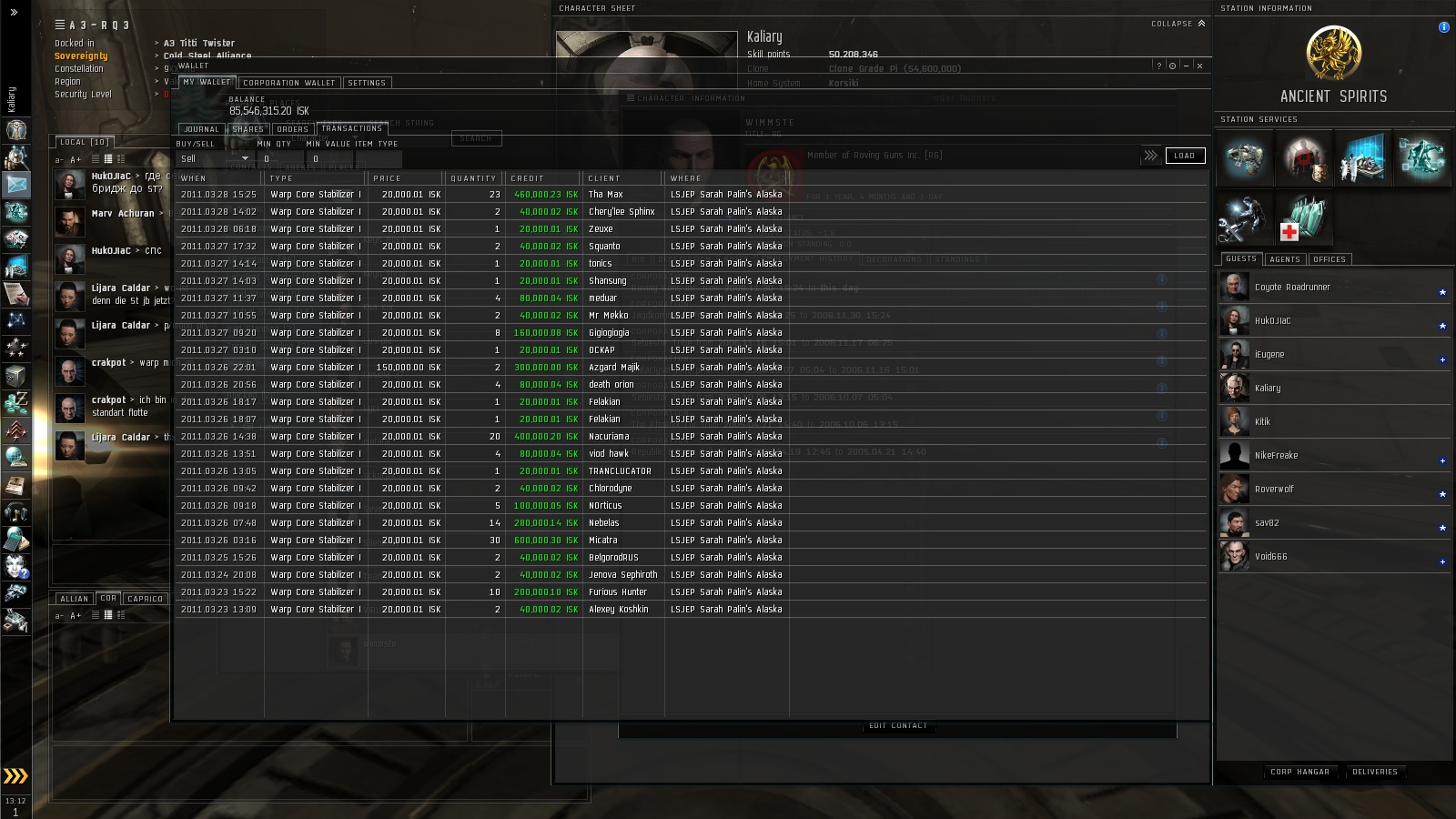This screenshot has width=1456, height=819.
Task: Toggle the pin icon on the Wallet window
Action: click(x=1172, y=66)
